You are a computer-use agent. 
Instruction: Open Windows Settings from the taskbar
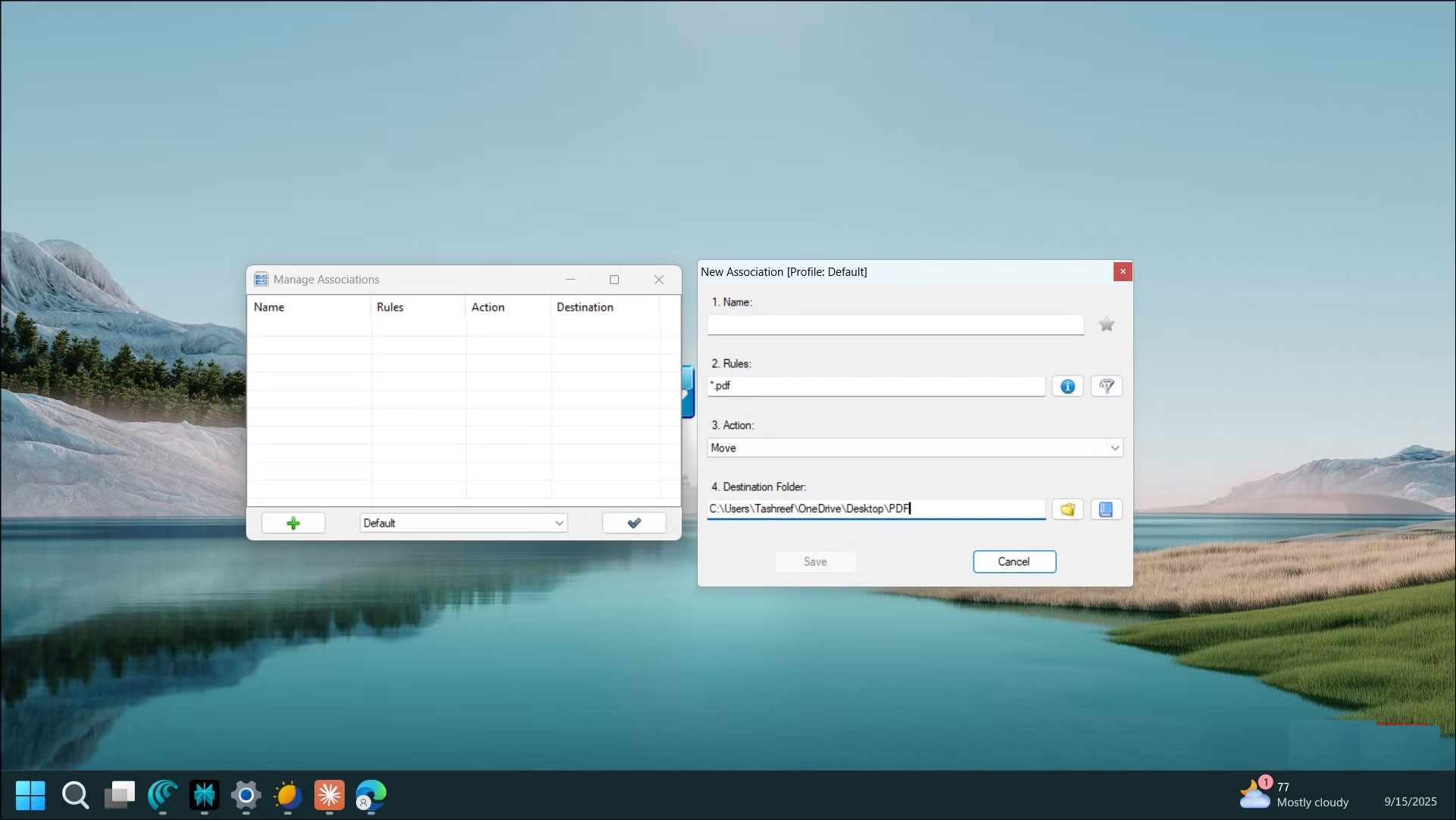[x=245, y=796]
